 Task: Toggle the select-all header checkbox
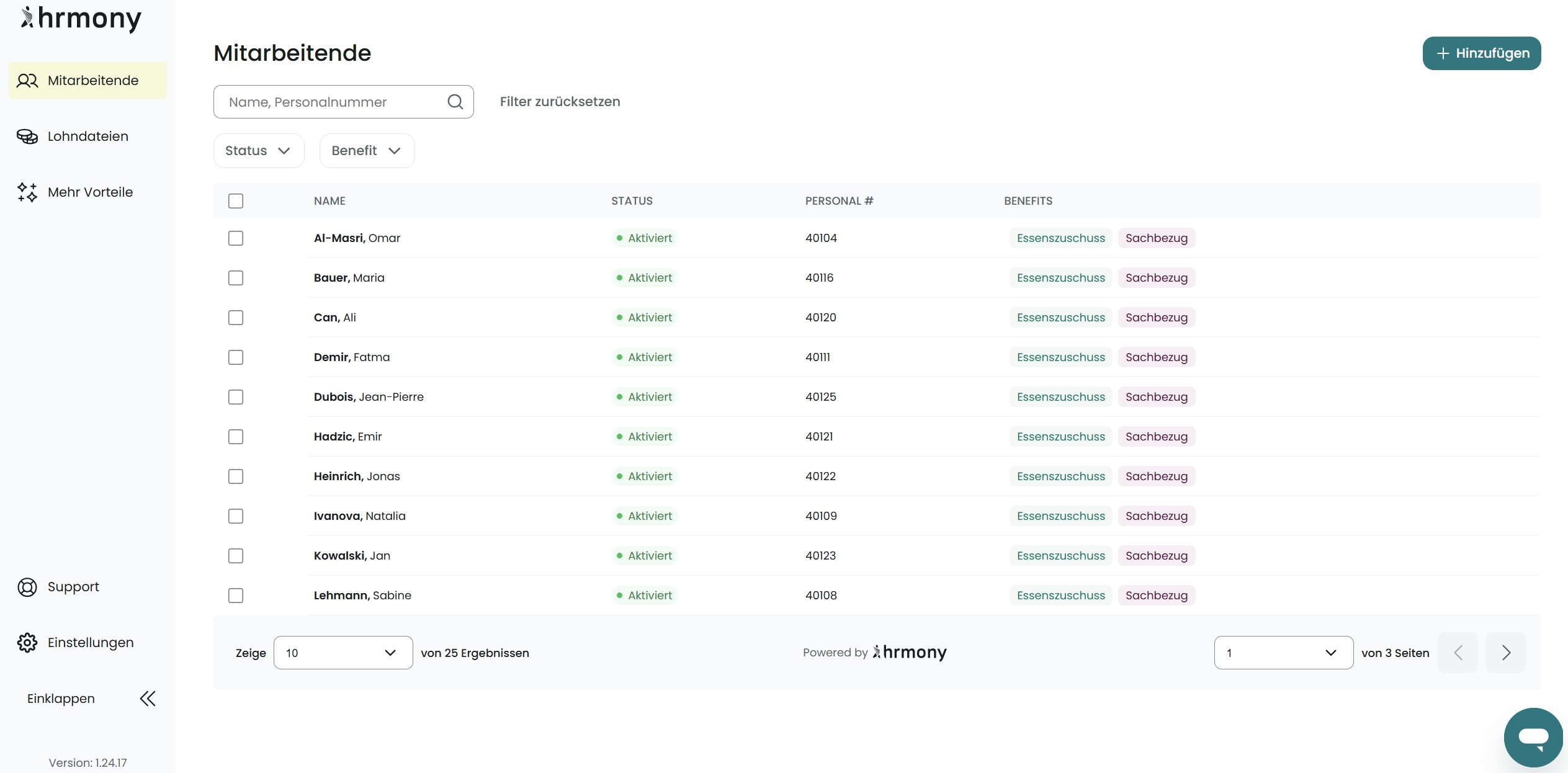coord(236,201)
